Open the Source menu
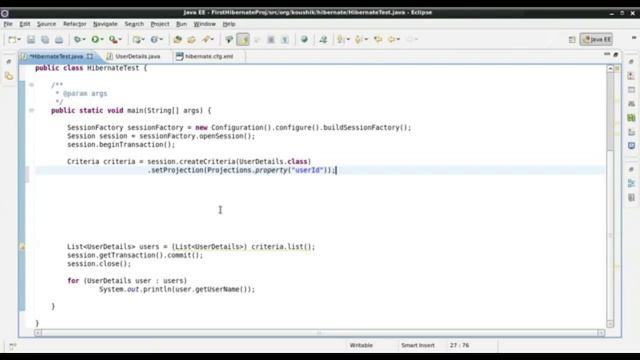This screenshot has width=640, height=360. pyautogui.click(x=46, y=24)
